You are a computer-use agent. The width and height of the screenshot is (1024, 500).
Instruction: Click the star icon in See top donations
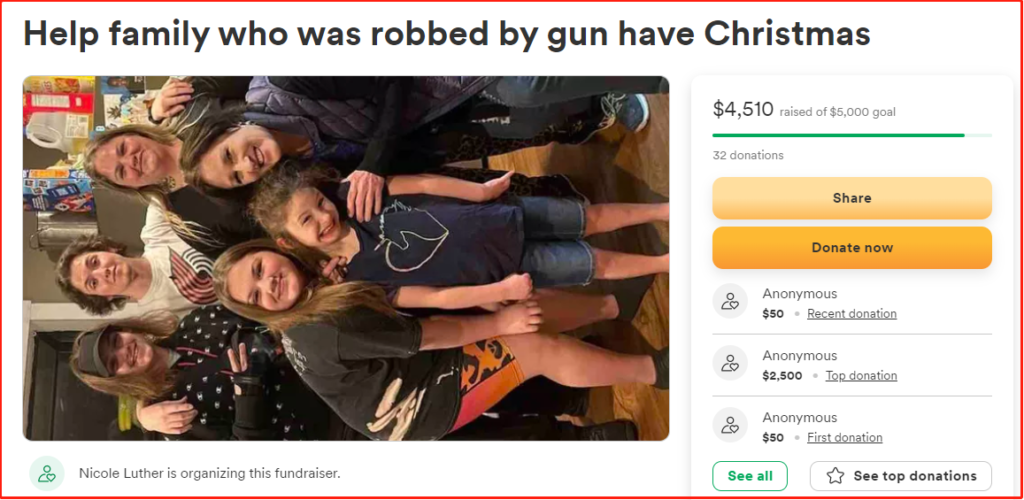click(835, 476)
